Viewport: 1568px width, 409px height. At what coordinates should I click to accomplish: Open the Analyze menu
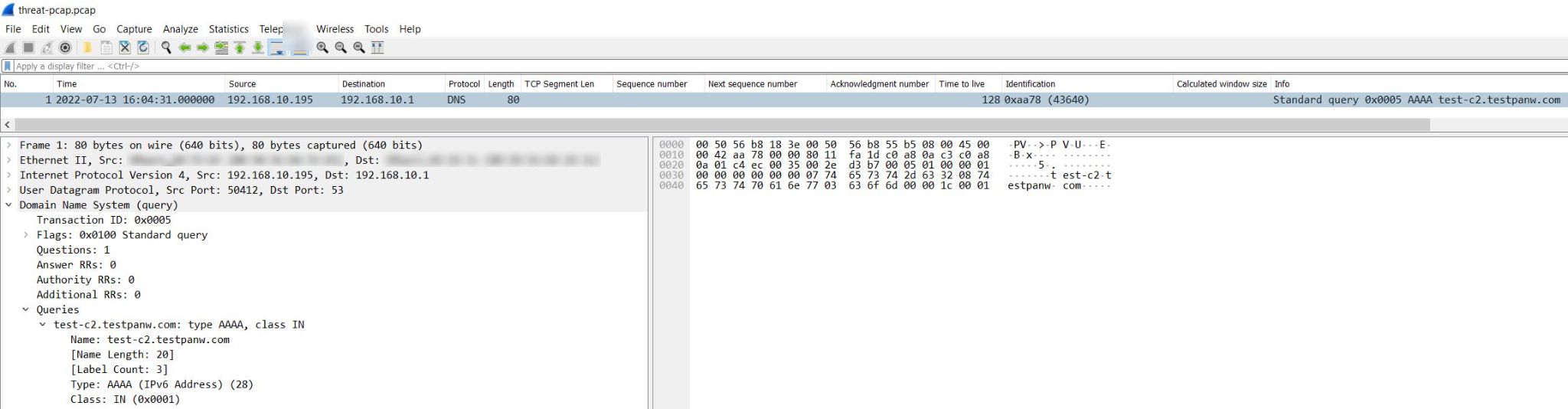point(181,29)
